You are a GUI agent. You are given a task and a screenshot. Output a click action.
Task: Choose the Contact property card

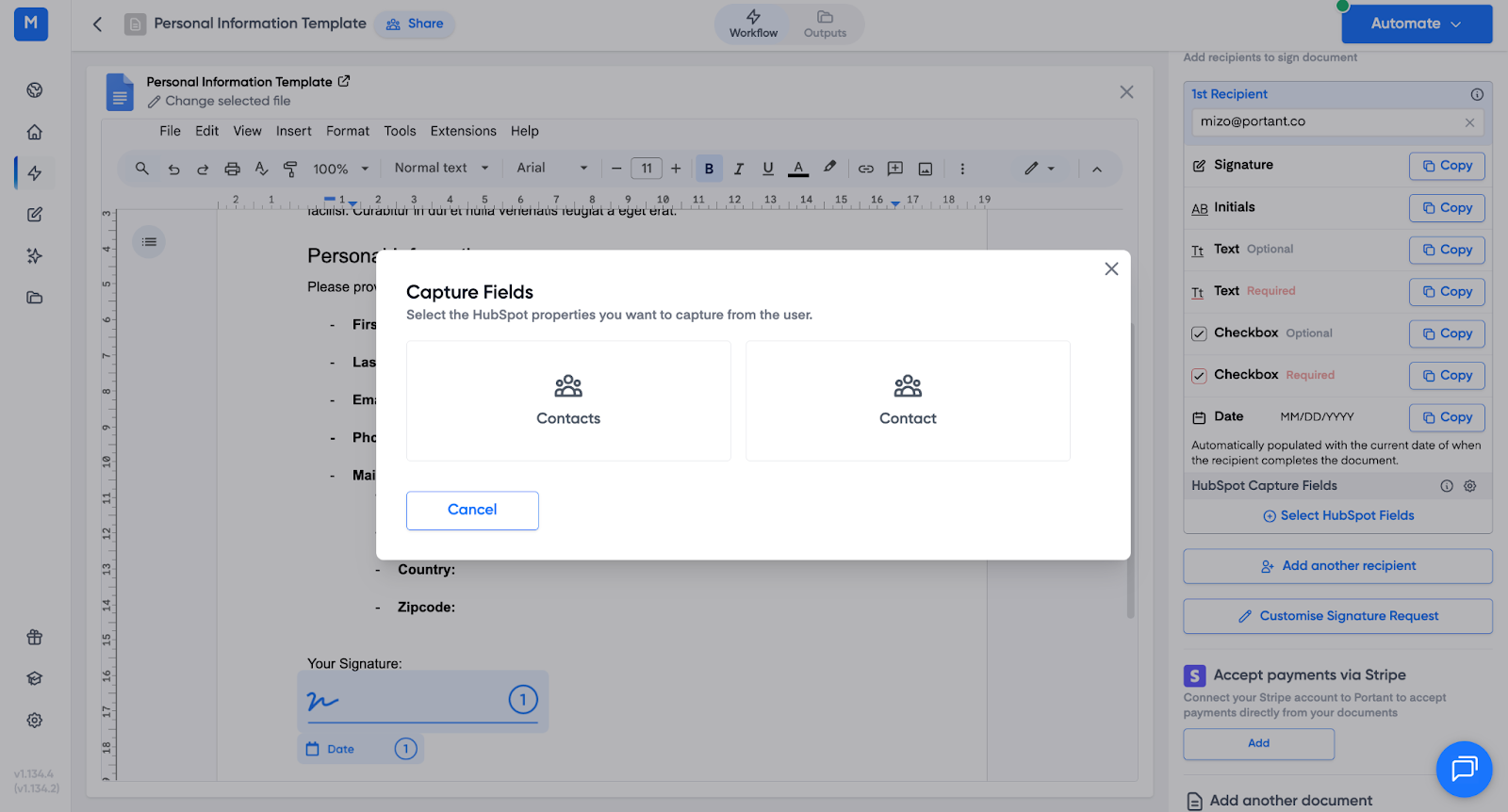coord(908,400)
